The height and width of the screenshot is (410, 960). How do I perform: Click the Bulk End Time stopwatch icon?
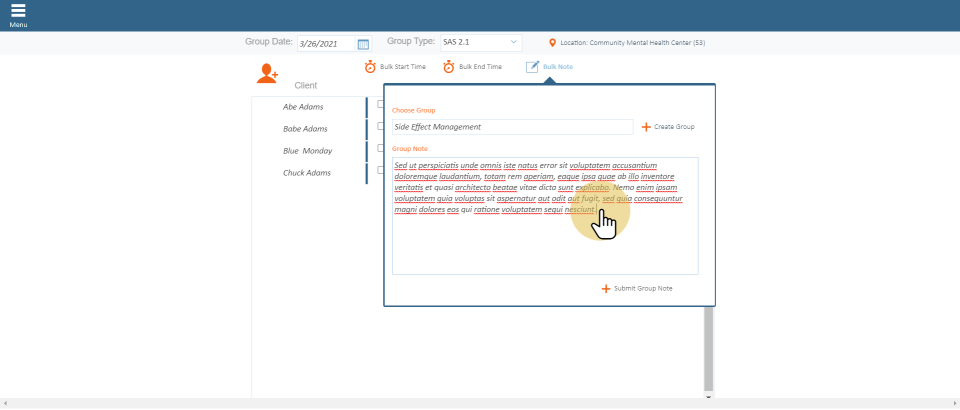pos(449,67)
